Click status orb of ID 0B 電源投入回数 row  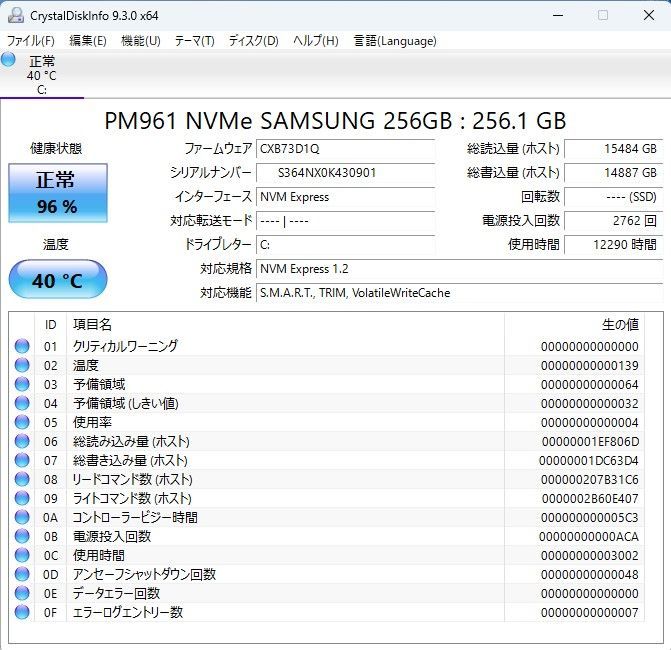click(x=22, y=536)
